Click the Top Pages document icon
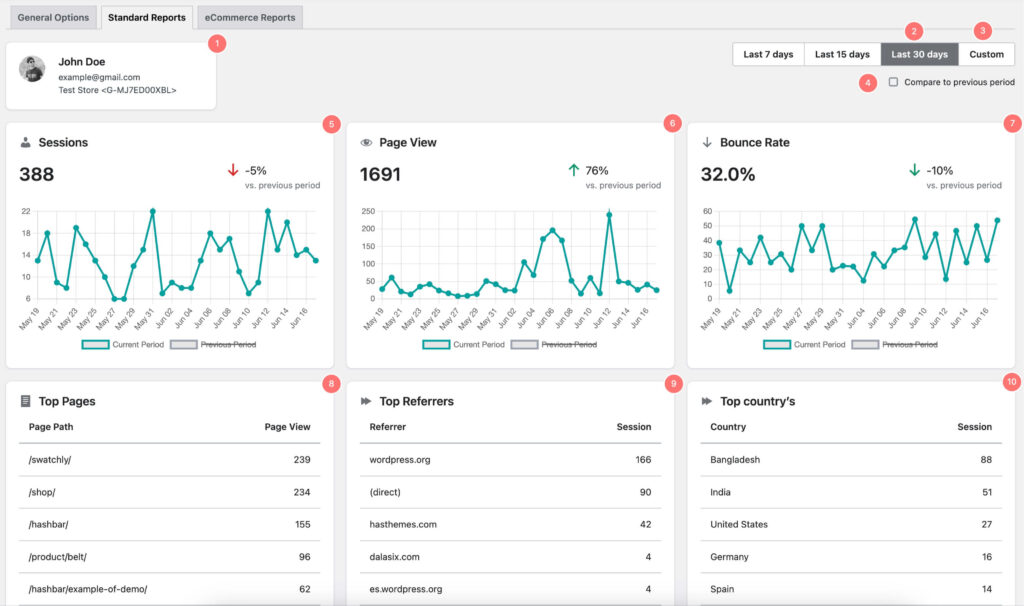The height and width of the screenshot is (606, 1024). [26, 402]
